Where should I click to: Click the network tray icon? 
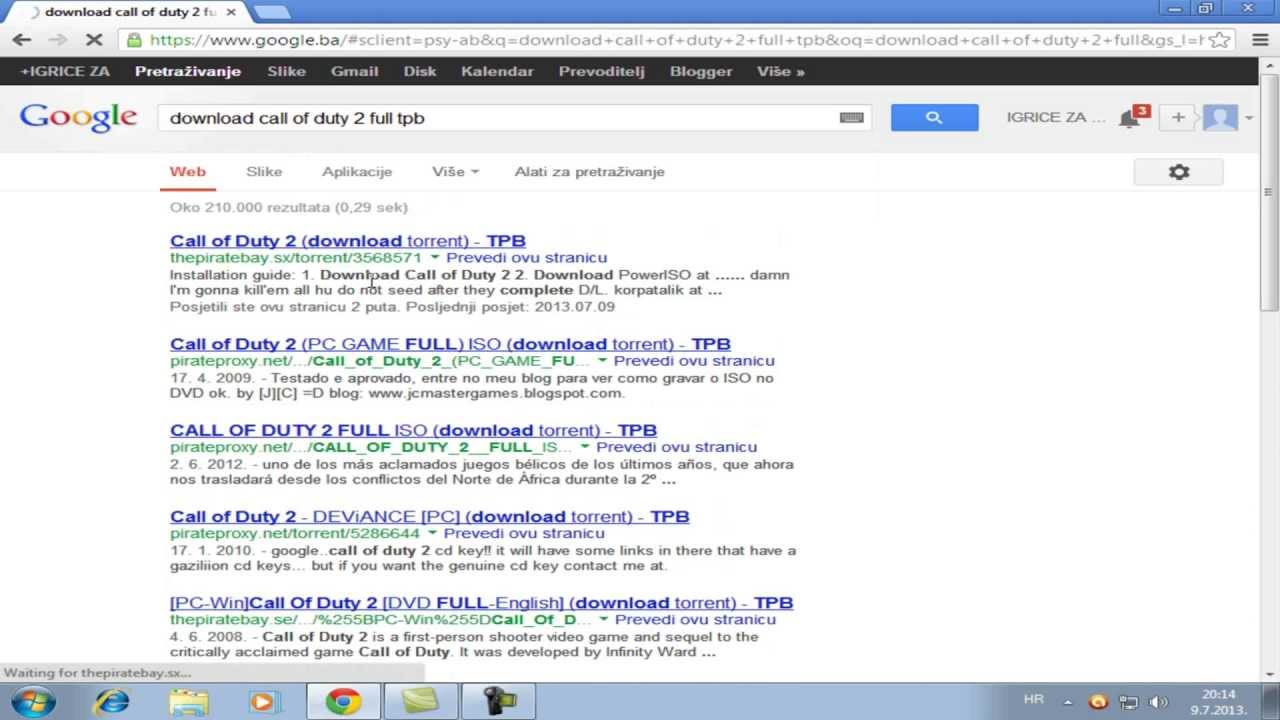[1129, 702]
